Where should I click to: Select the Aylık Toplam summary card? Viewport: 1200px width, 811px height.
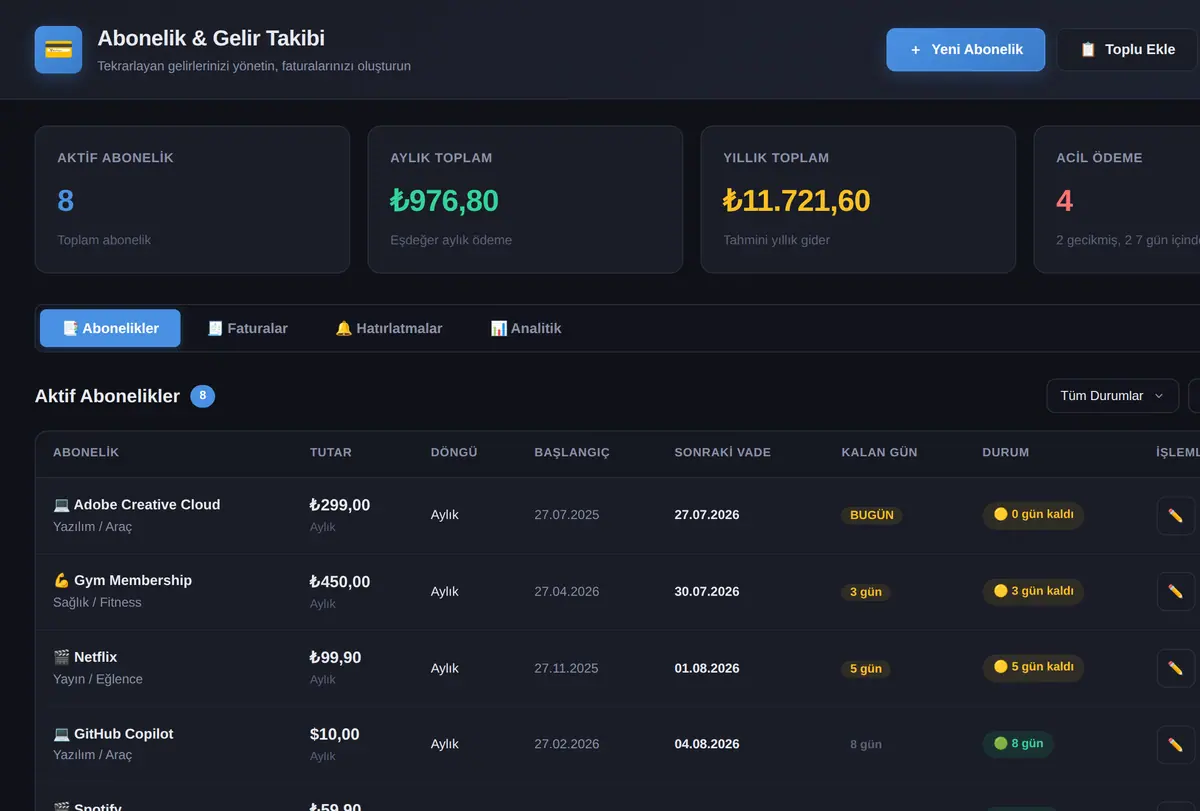click(x=525, y=199)
